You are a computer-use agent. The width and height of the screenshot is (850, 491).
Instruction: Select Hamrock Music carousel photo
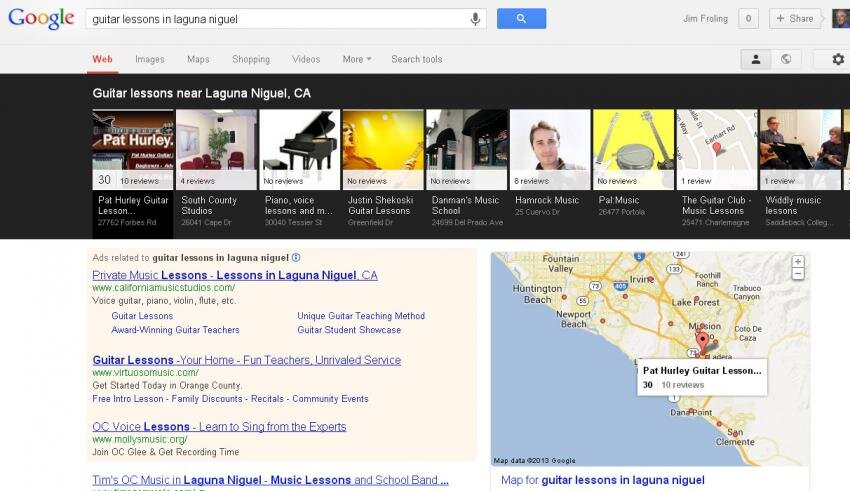pyautogui.click(x=550, y=149)
